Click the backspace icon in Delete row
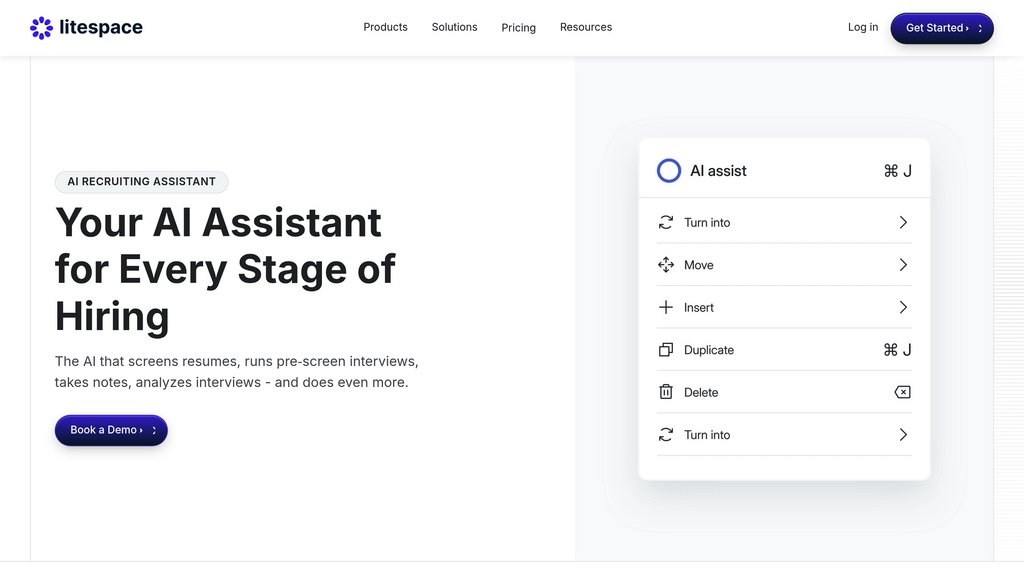 [x=902, y=392]
